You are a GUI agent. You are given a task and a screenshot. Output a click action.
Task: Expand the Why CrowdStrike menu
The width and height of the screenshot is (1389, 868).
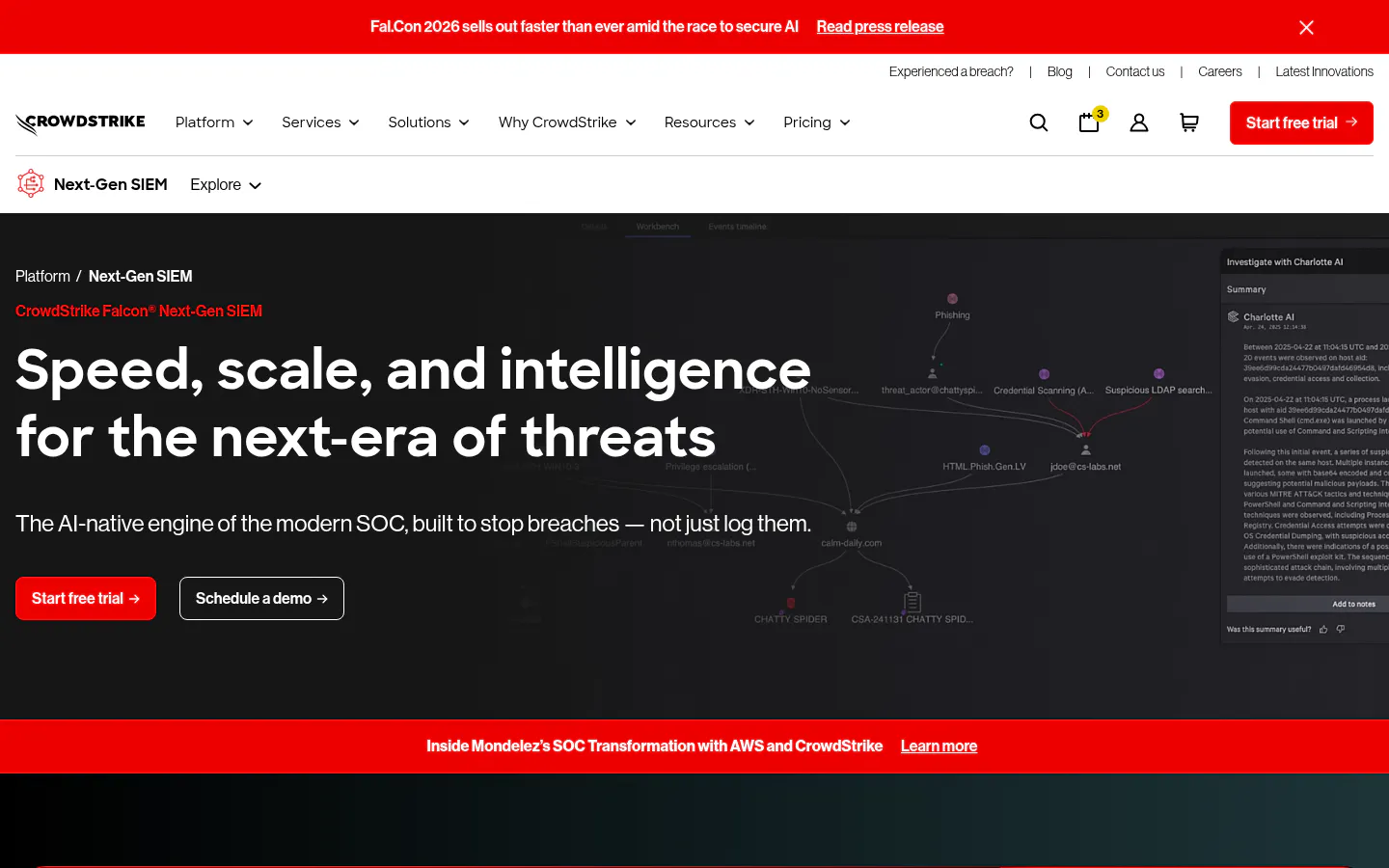pyautogui.click(x=567, y=122)
